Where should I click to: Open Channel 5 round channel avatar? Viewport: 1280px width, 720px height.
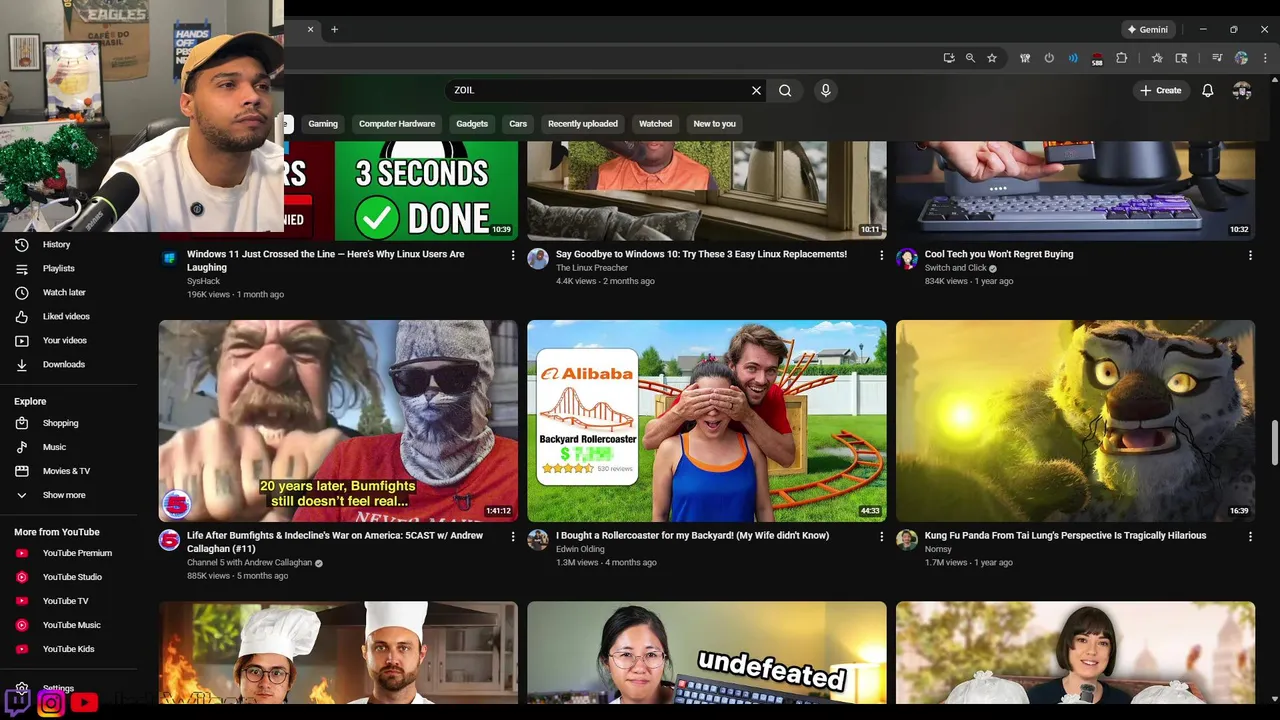(x=169, y=540)
